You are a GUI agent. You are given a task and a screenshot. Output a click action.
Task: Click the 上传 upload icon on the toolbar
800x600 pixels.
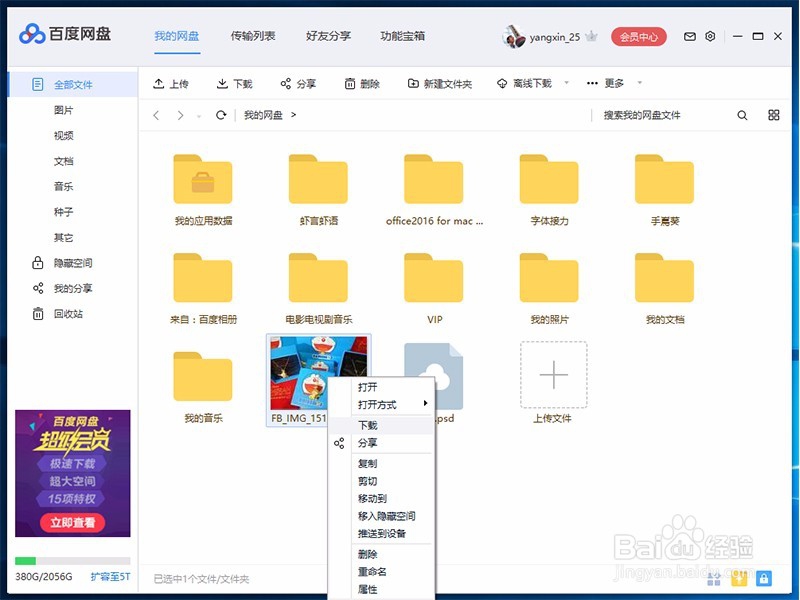pyautogui.click(x=156, y=83)
